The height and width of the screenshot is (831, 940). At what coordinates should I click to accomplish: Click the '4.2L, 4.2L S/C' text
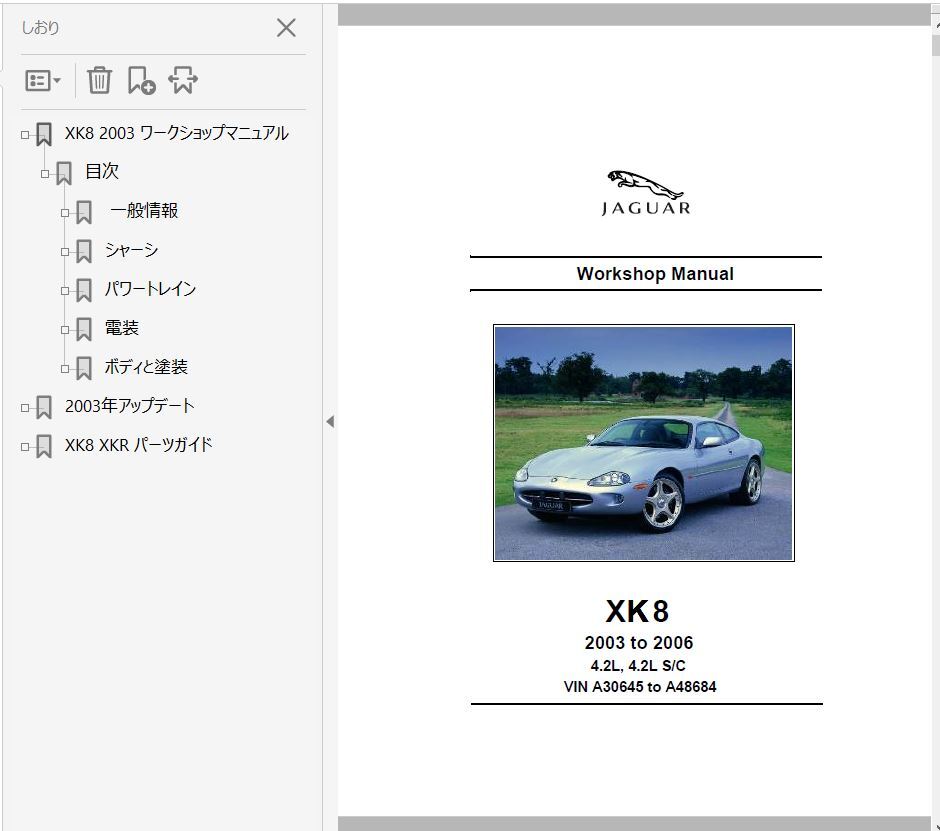638,666
